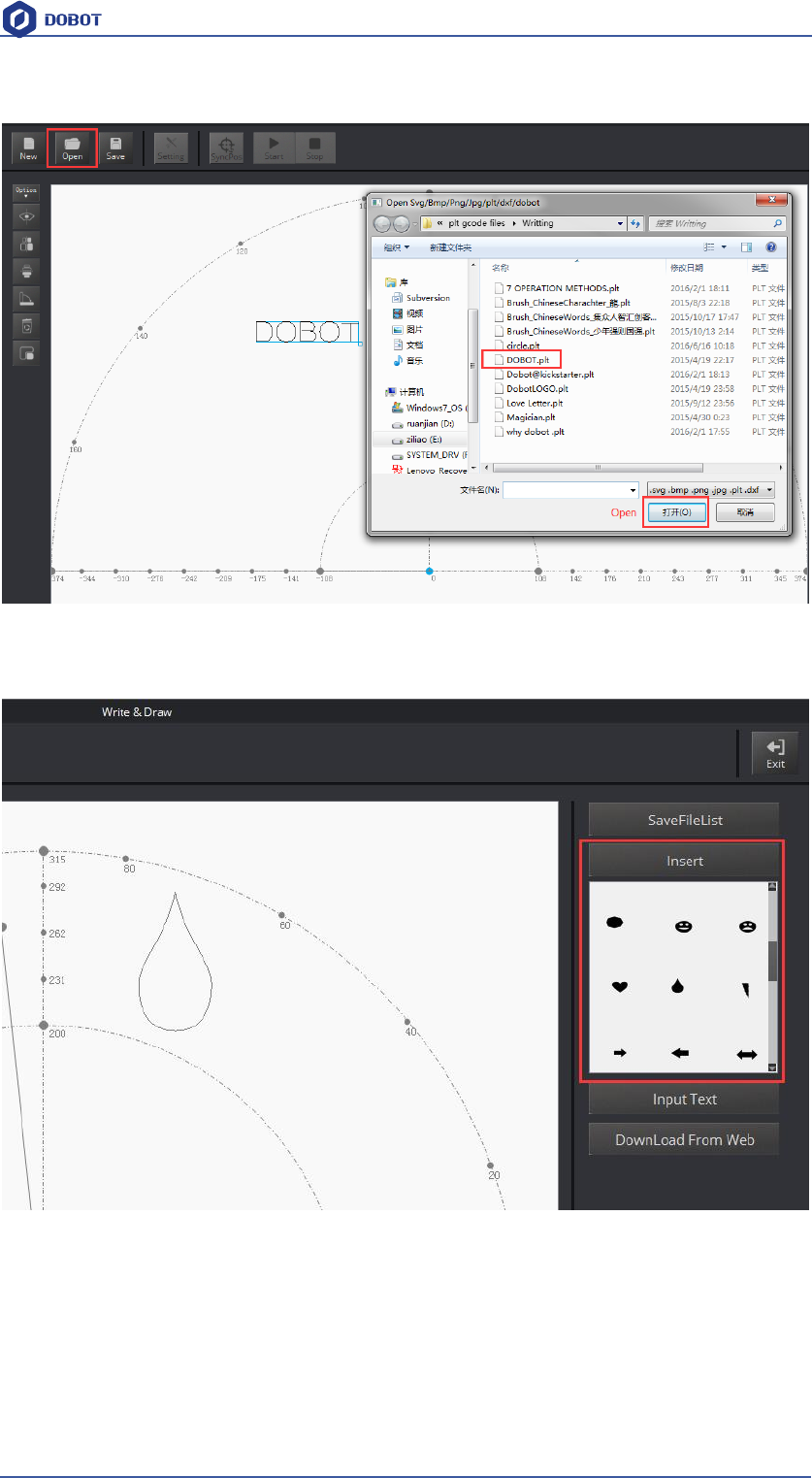This screenshot has width=812, height=1478.
Task: Select file Dobot@kickstarter.plt
Action: (x=543, y=374)
